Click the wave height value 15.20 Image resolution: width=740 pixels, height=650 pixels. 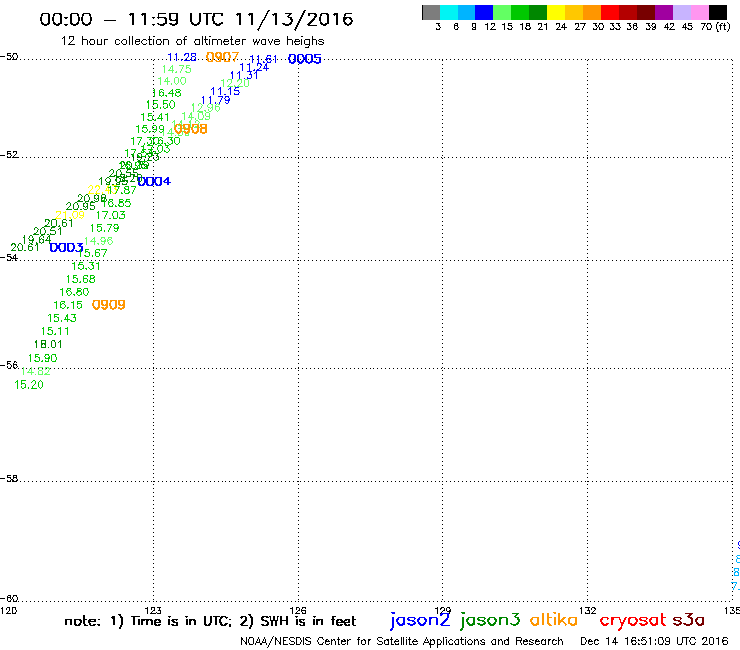[29, 385]
